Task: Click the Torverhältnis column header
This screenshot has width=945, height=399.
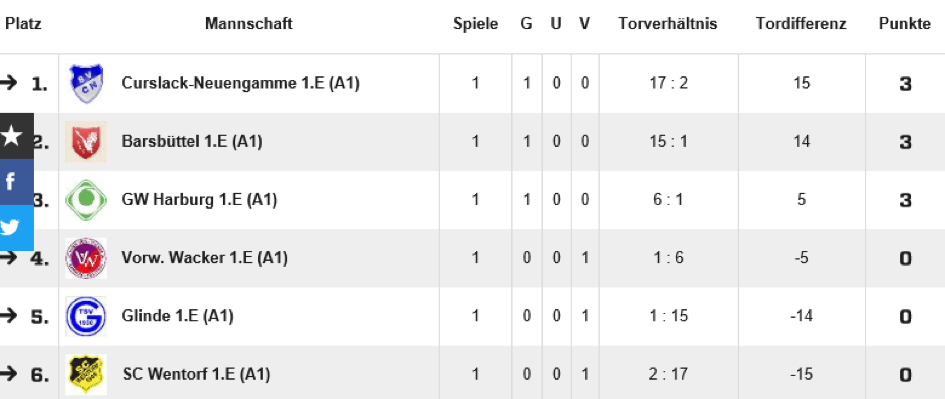Action: pyautogui.click(x=668, y=24)
